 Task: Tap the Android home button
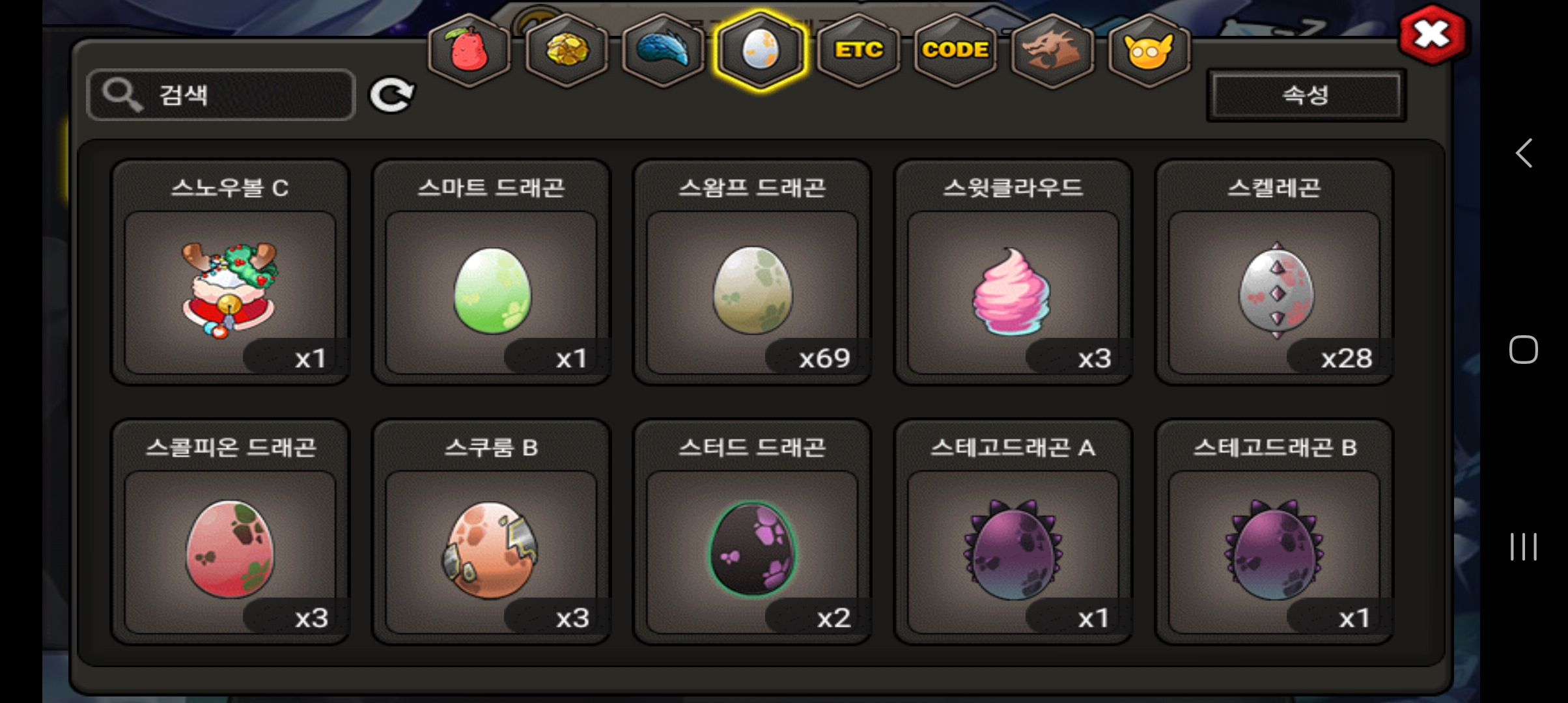tap(1524, 350)
